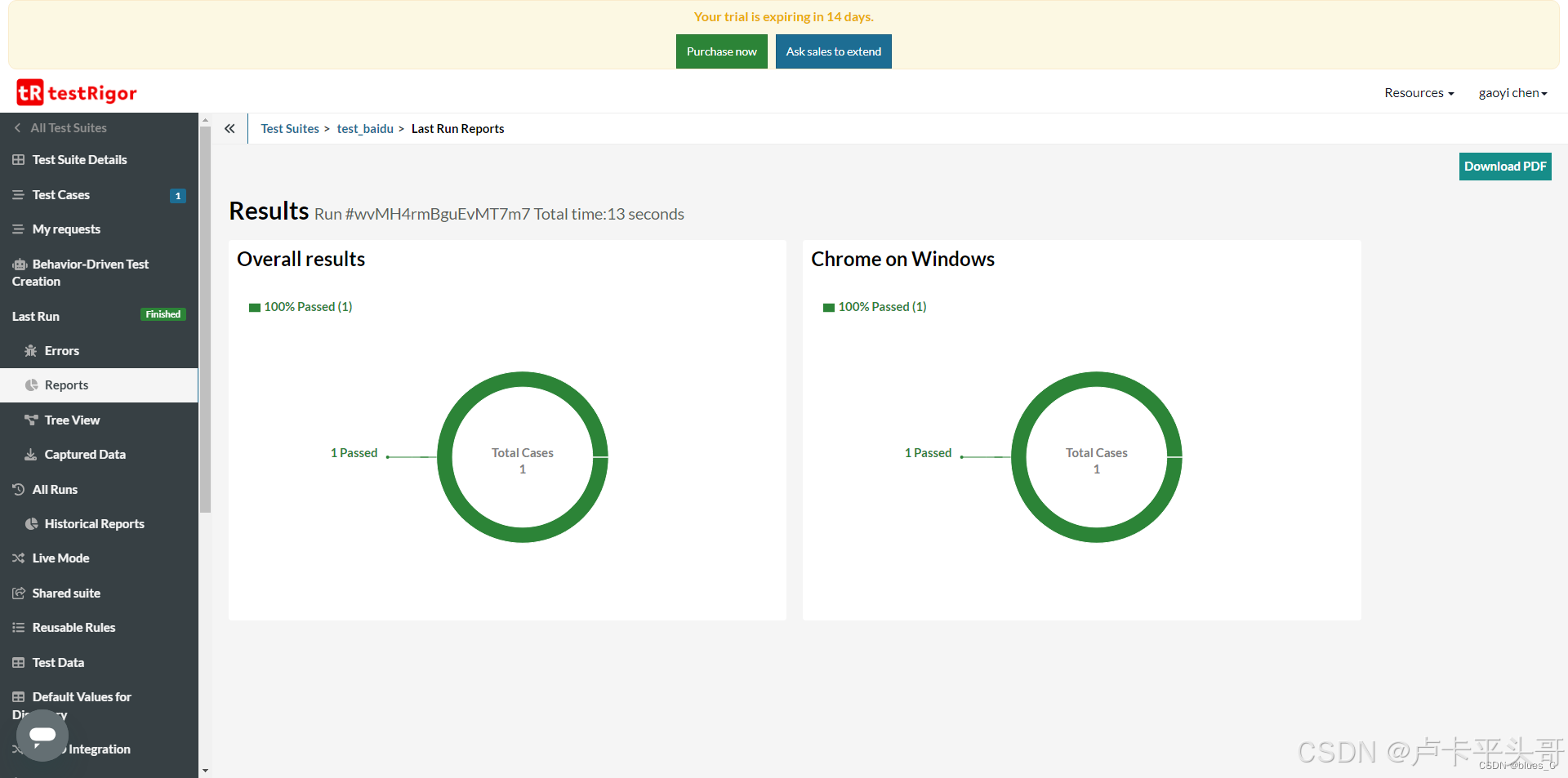The image size is (1568, 778).
Task: Open test_baidu breadcrumb link
Action: [x=365, y=129]
